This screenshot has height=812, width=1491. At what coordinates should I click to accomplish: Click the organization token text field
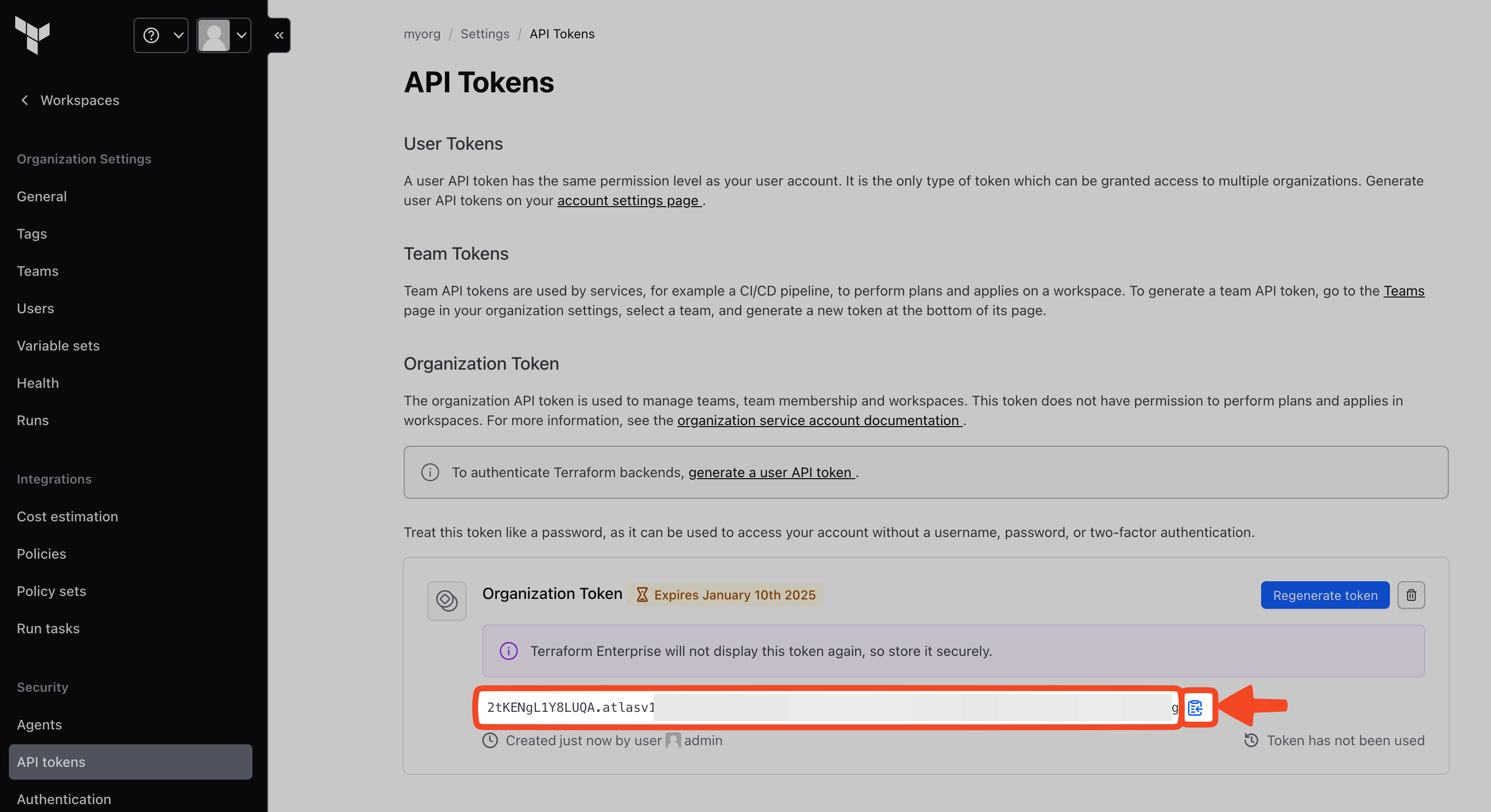coord(828,707)
